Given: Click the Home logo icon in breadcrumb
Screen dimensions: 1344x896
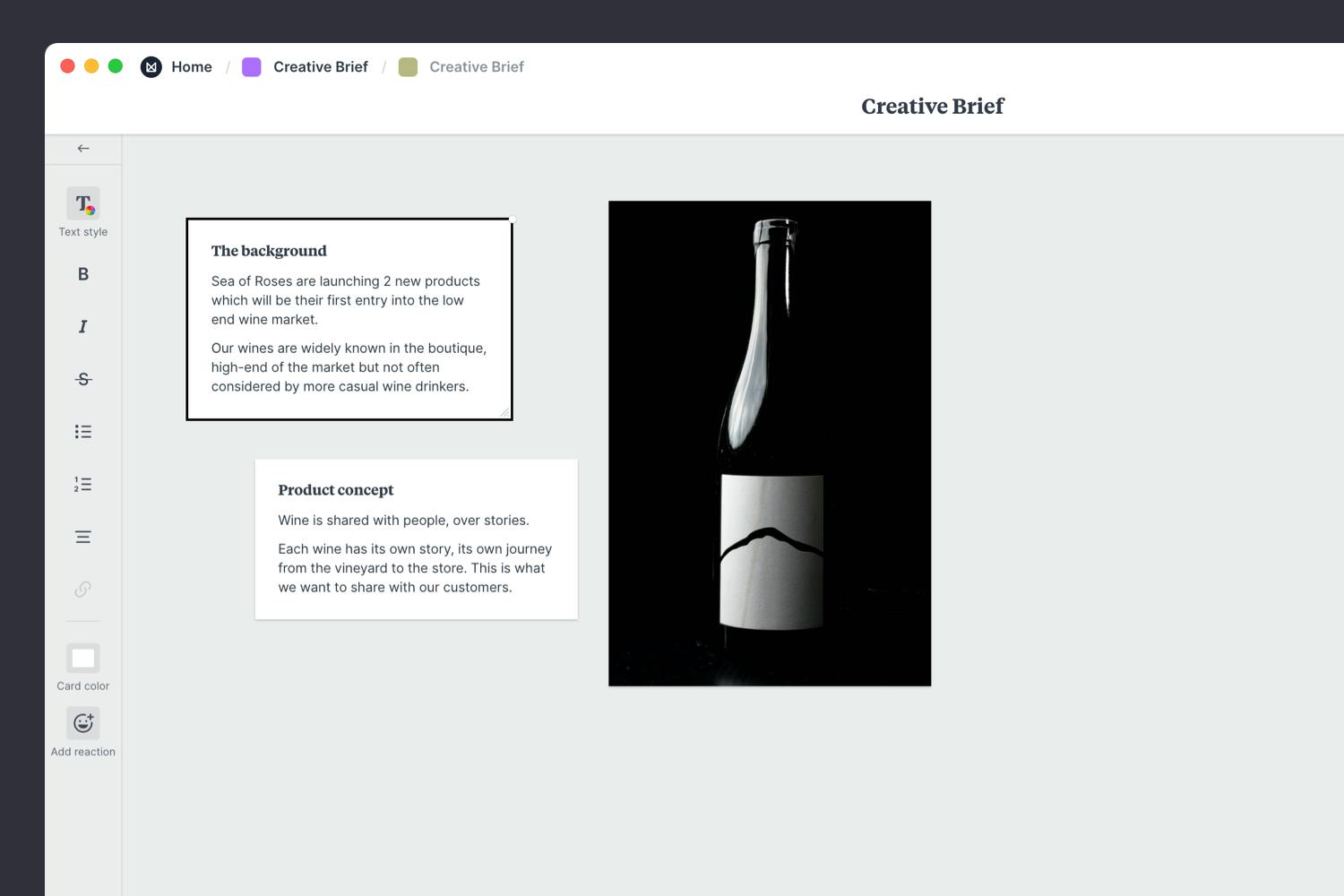Looking at the screenshot, I should click(x=151, y=66).
